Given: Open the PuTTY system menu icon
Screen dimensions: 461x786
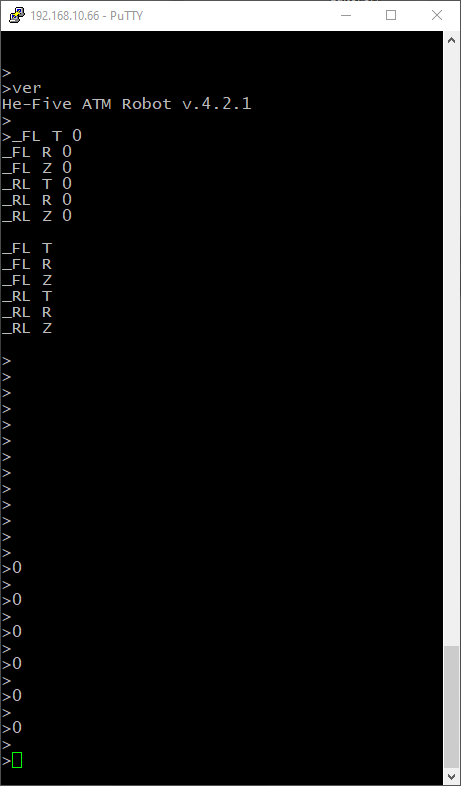Looking at the screenshot, I should pyautogui.click(x=17, y=15).
